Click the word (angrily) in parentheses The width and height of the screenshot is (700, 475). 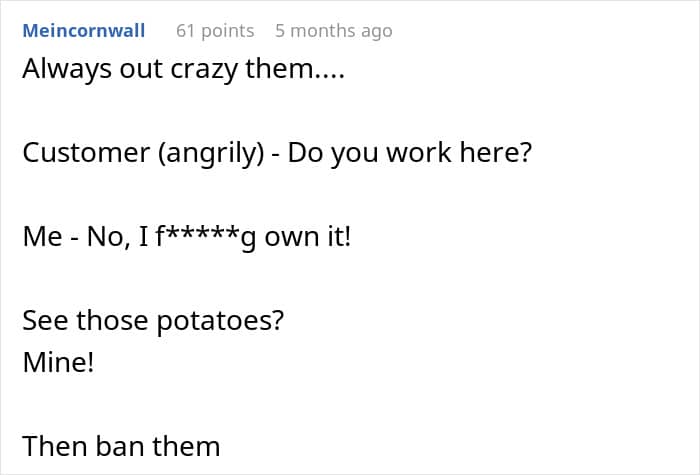(211, 154)
